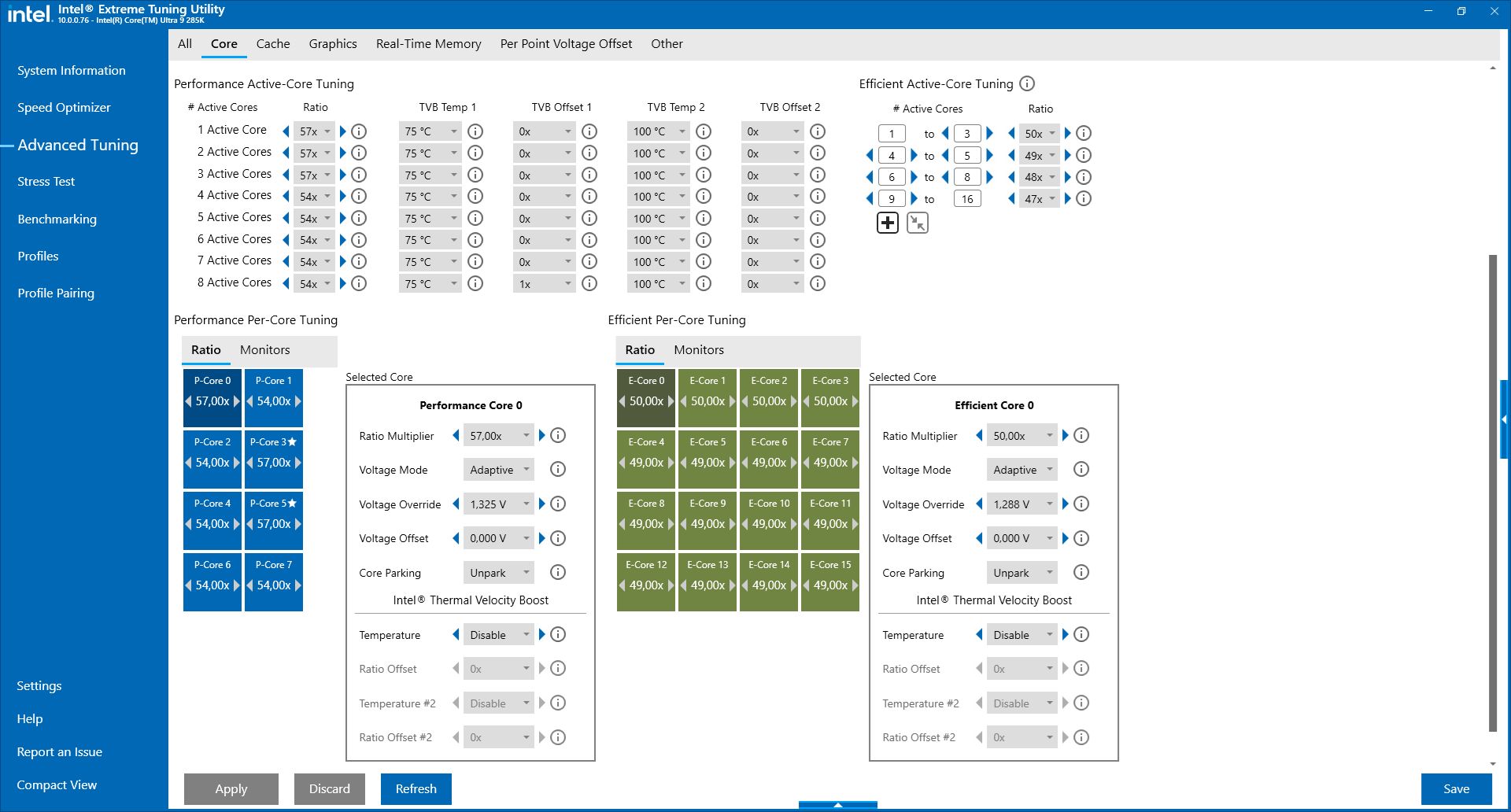The height and width of the screenshot is (812, 1511).
Task: Click info icon beside Efficient Active-Core Tuning heading
Action: point(1027,83)
